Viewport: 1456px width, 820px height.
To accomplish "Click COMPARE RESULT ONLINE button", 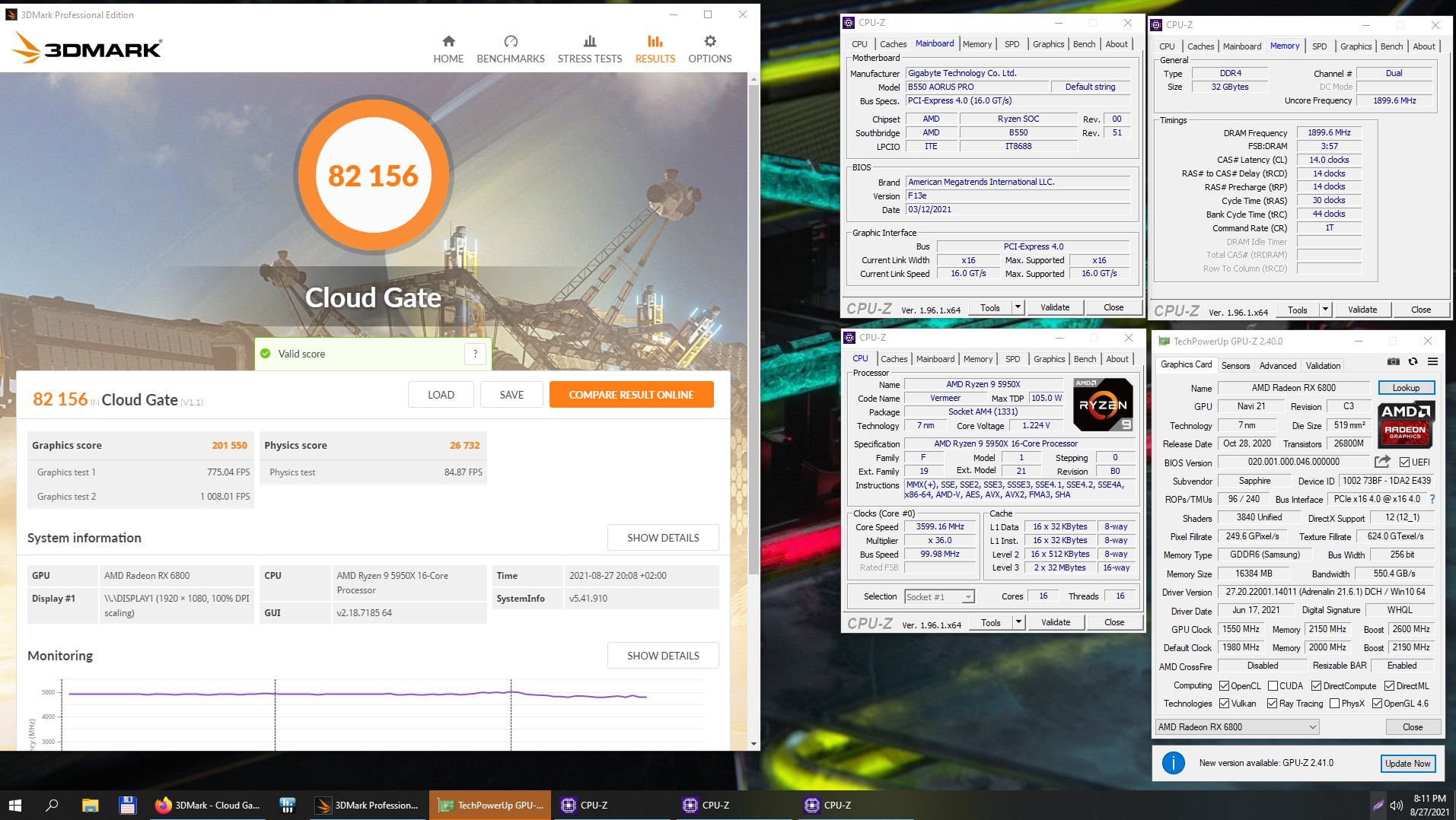I will point(631,395).
